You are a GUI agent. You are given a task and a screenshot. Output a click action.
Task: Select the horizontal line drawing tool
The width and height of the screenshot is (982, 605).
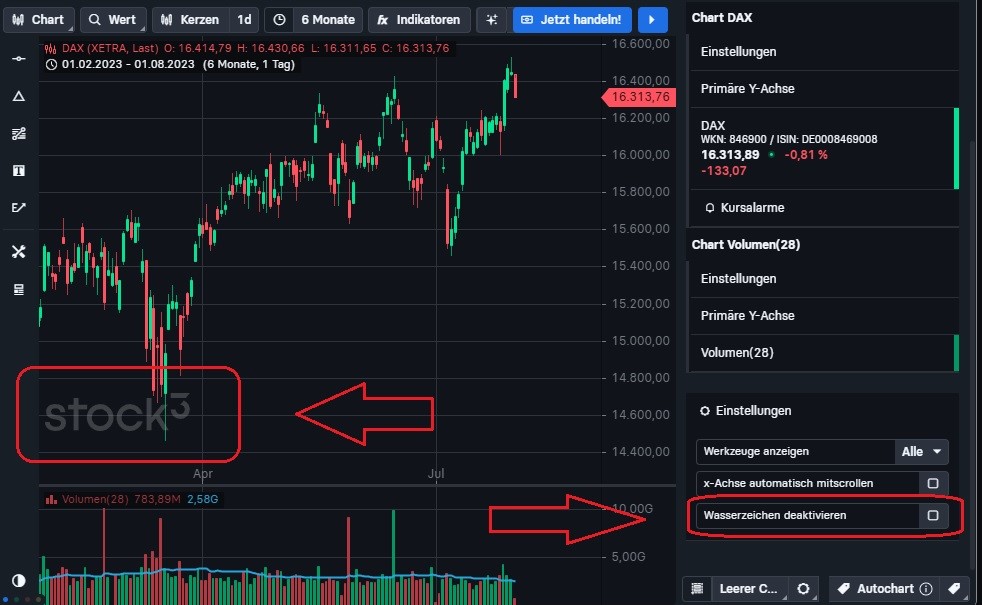click(19, 59)
